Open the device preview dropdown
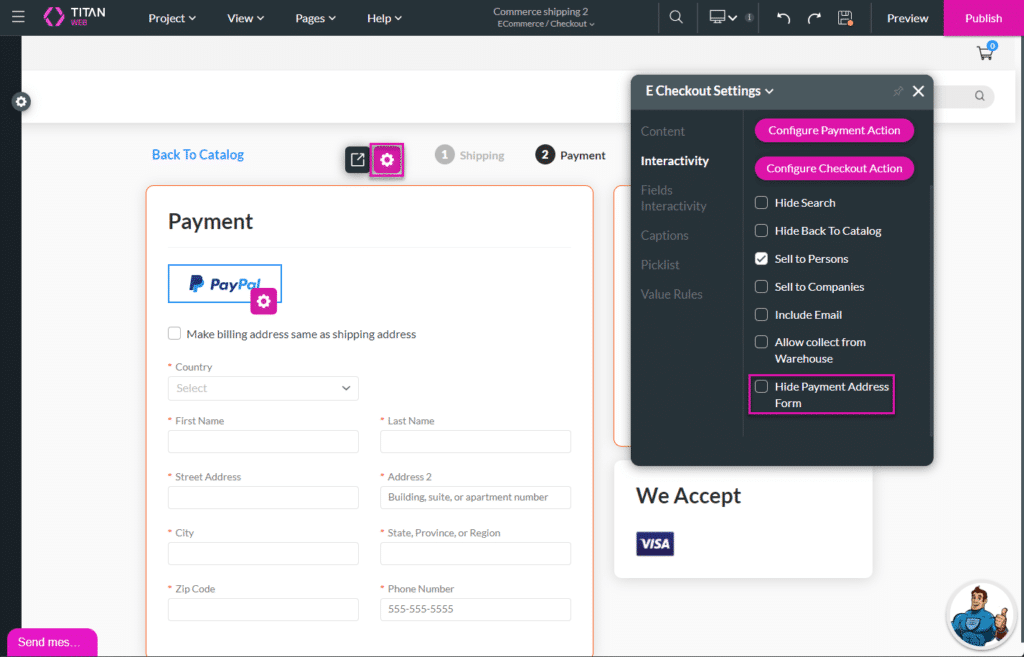 [x=723, y=18]
